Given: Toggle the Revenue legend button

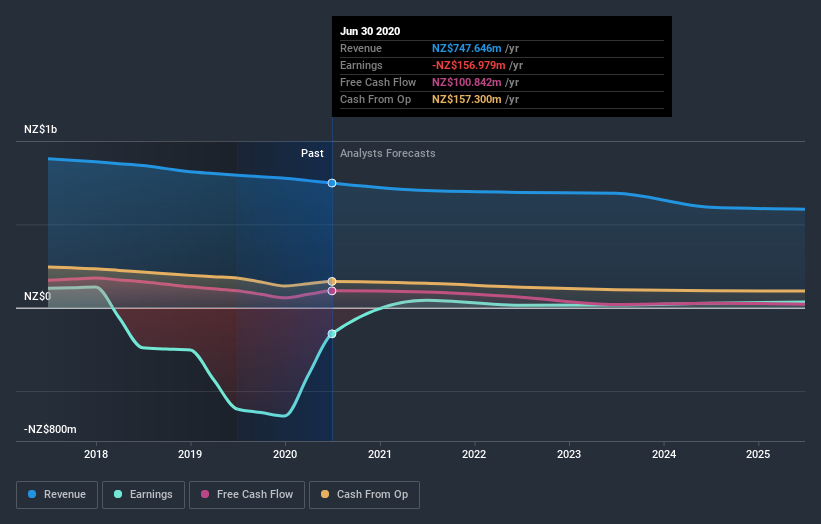Looking at the screenshot, I should [x=57, y=495].
